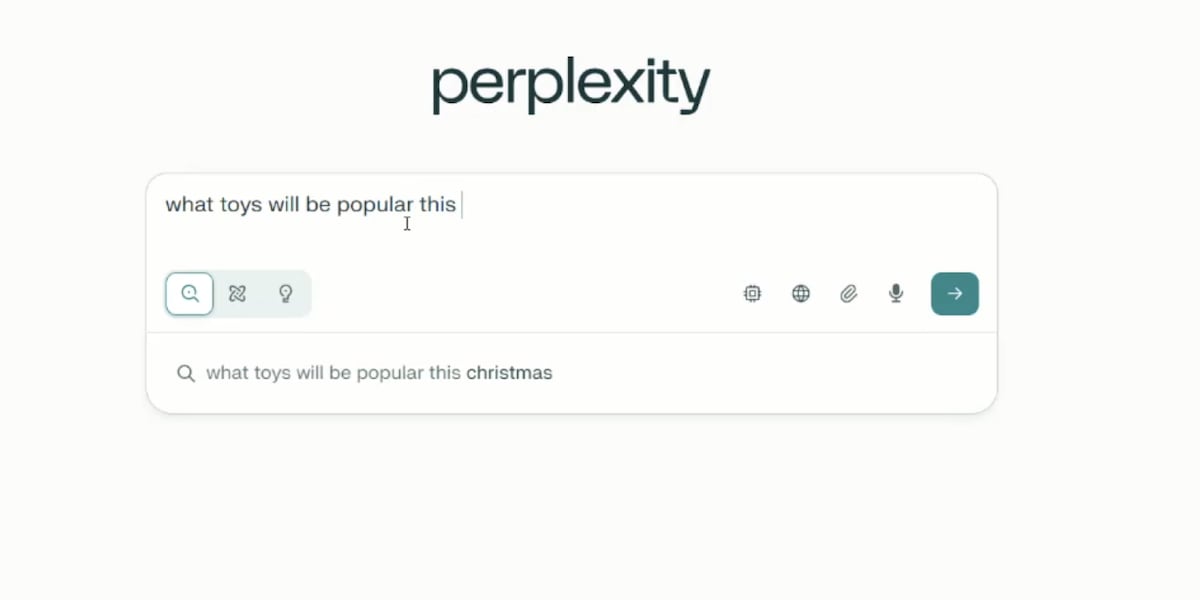Image resolution: width=1200 pixels, height=600 pixels.
Task: Click the word "popular" in typed query
Action: tap(375, 205)
